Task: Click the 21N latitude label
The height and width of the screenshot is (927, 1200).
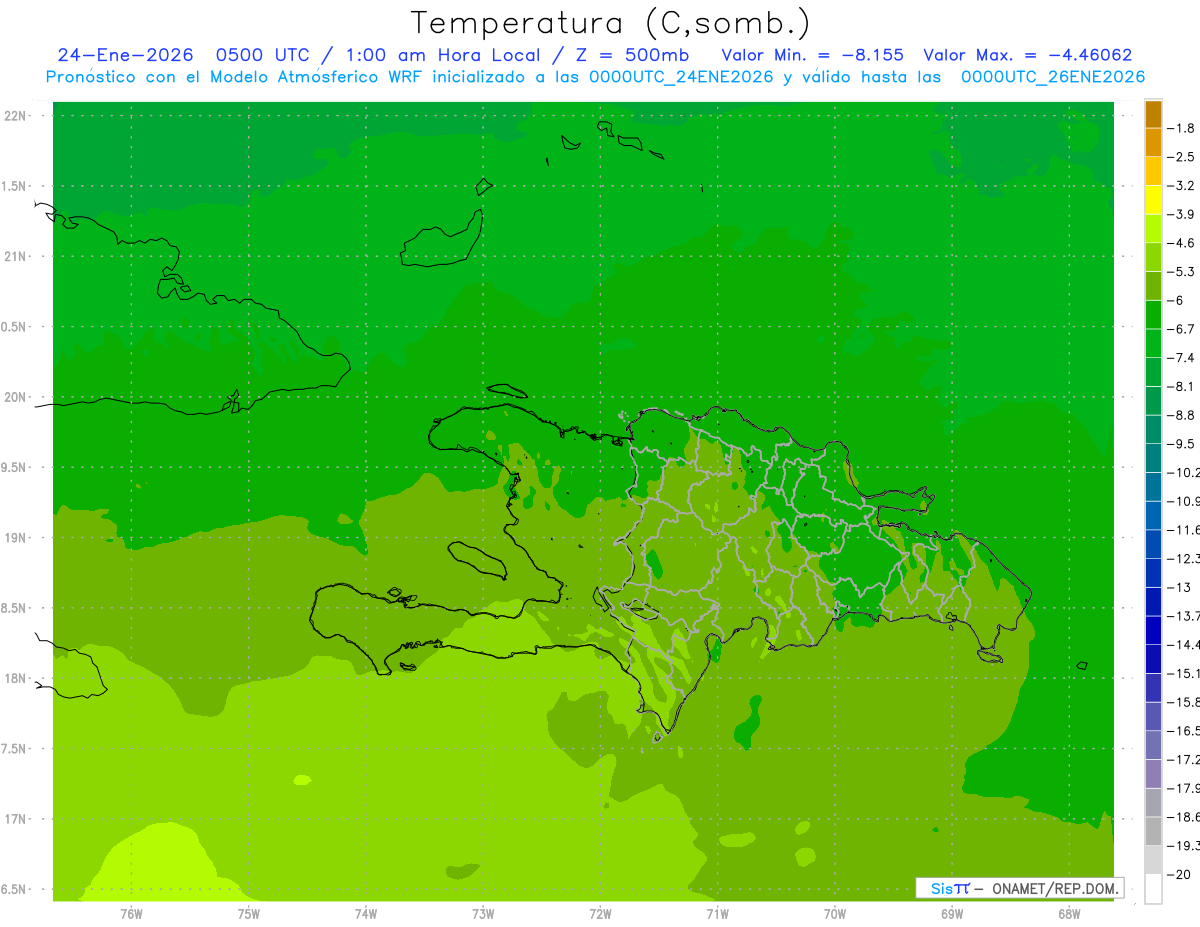Action: [16, 257]
